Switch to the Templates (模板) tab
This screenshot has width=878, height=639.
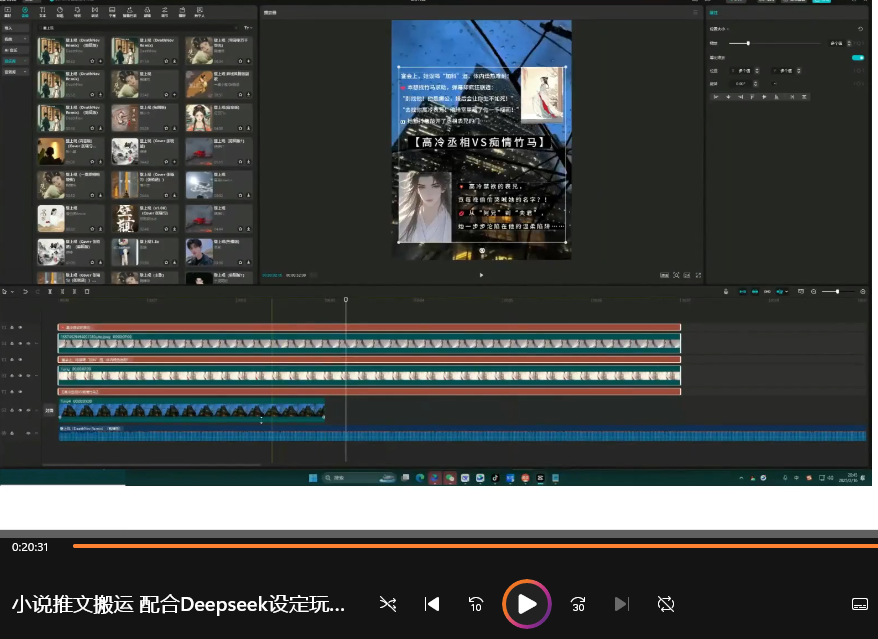pyautogui.click(x=182, y=12)
